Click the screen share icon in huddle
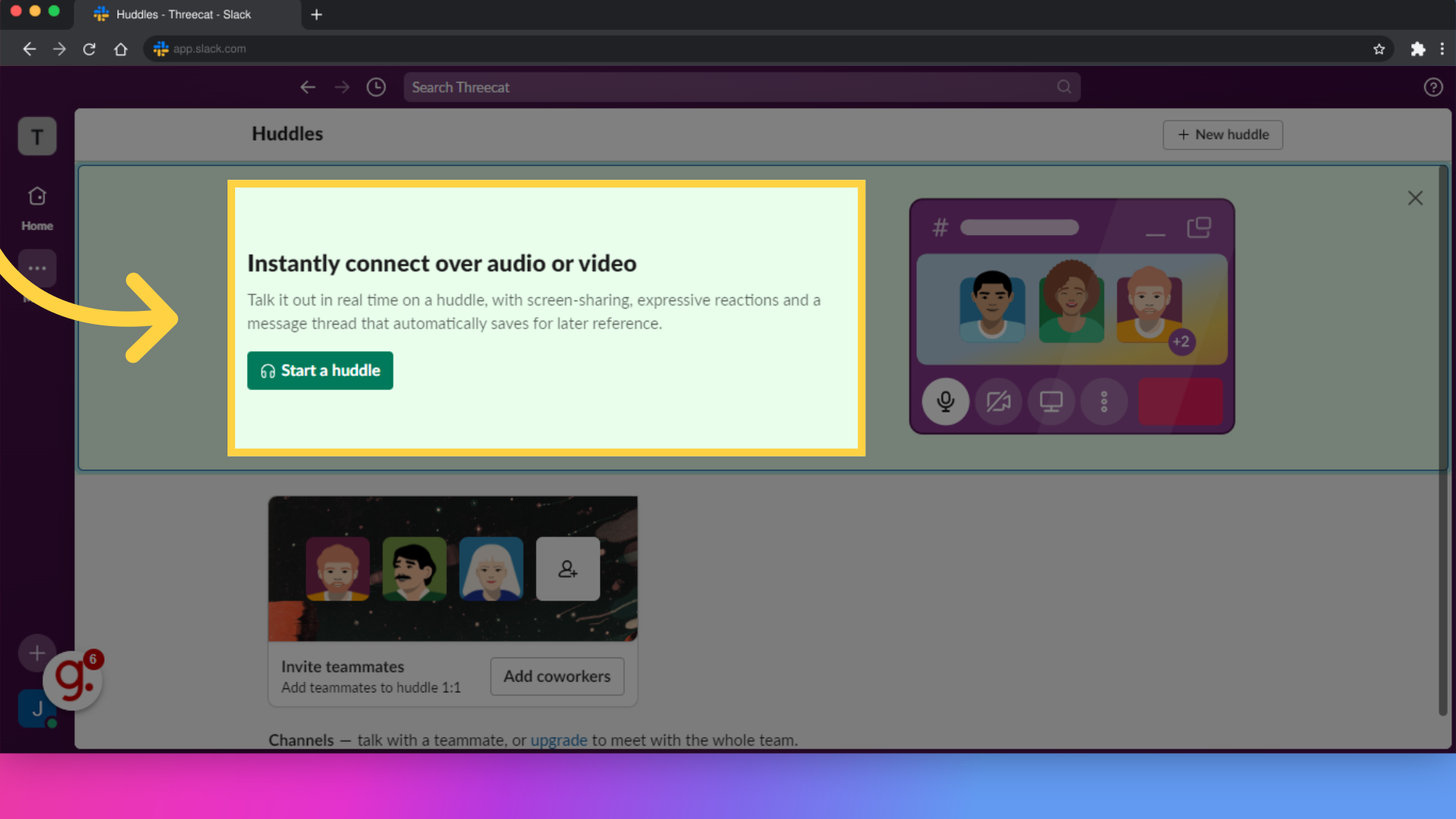Screen dimensions: 1456x819 pos(1050,401)
